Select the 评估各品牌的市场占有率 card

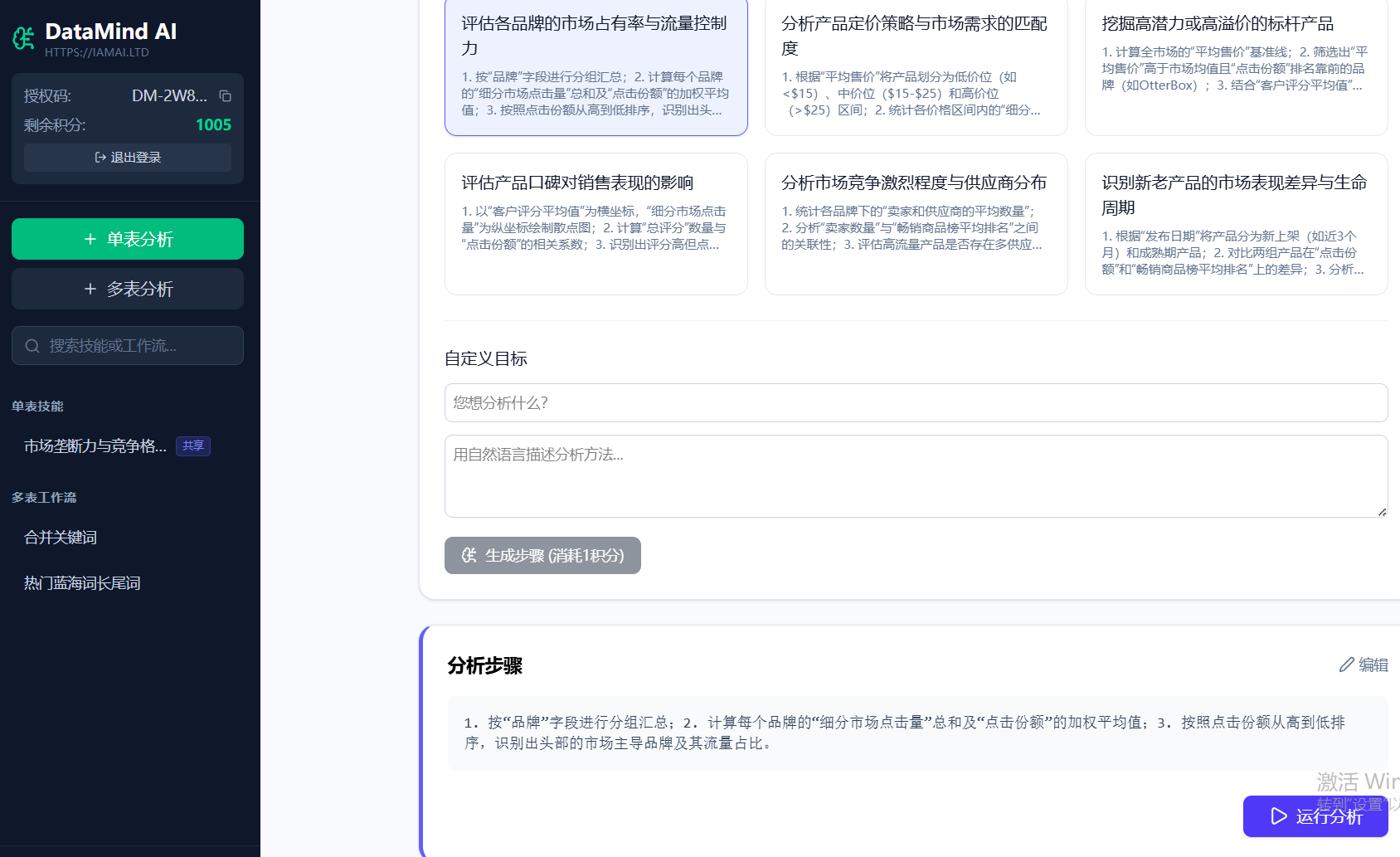click(595, 66)
